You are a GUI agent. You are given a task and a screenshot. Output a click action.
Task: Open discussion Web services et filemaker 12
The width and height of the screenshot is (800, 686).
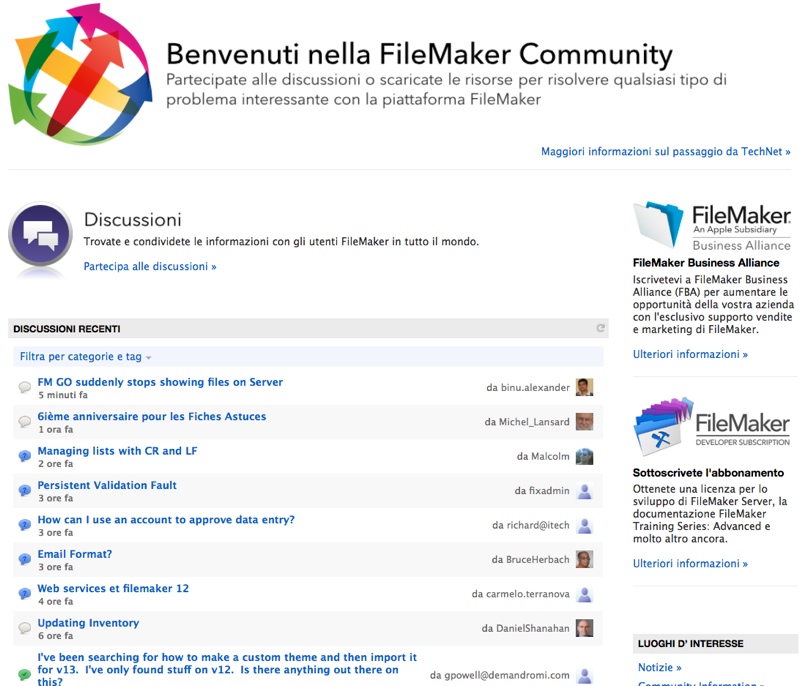coord(113,588)
